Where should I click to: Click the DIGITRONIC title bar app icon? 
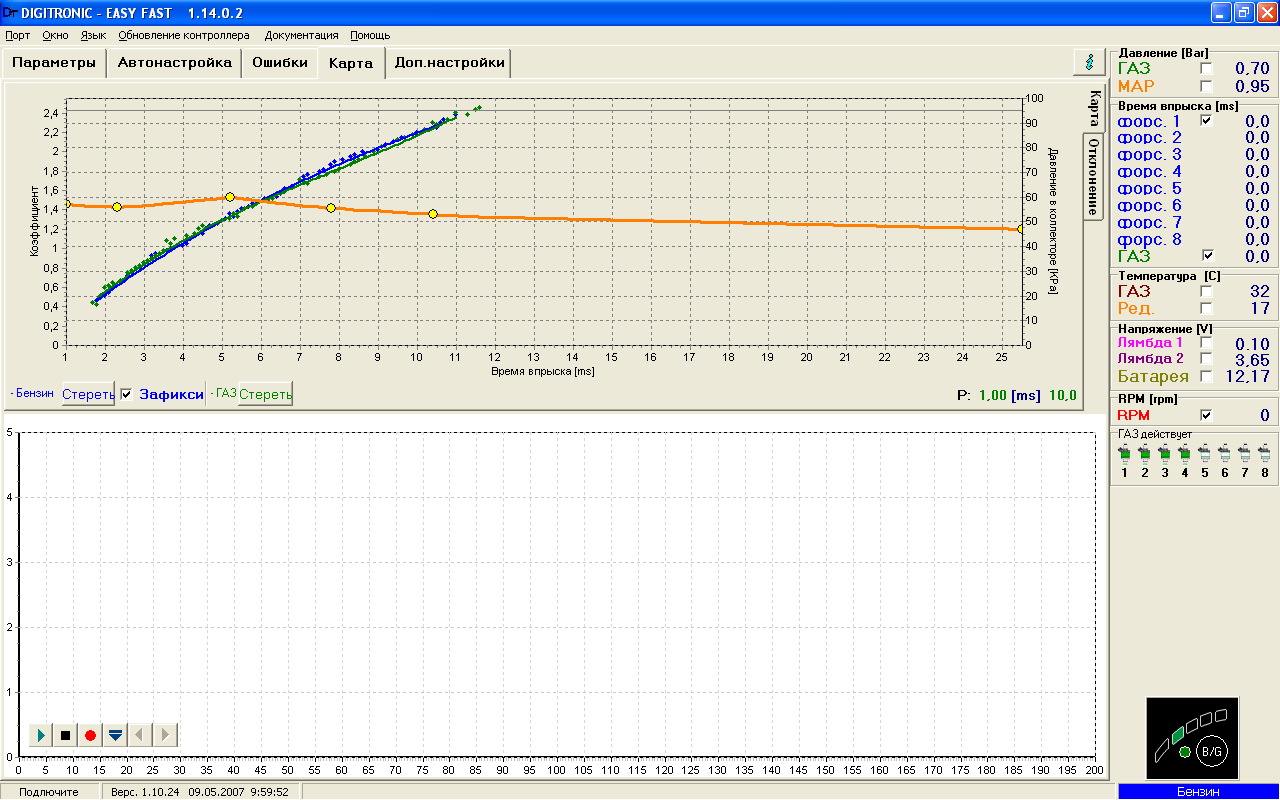coord(9,12)
